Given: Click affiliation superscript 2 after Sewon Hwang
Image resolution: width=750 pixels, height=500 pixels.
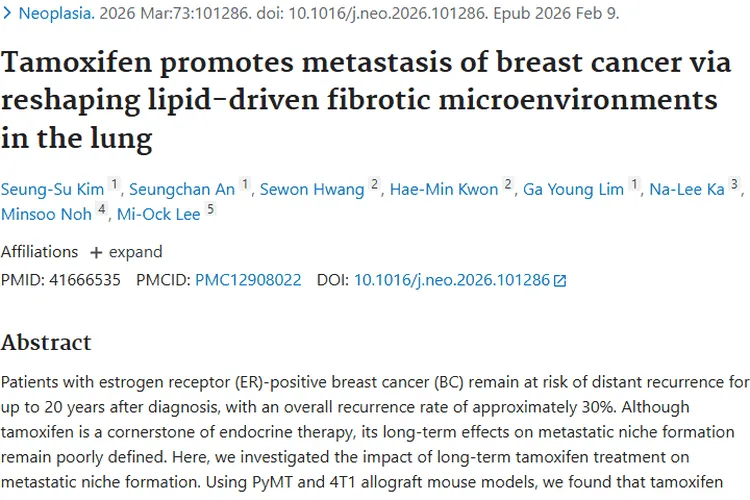Looking at the screenshot, I should click(x=374, y=185).
